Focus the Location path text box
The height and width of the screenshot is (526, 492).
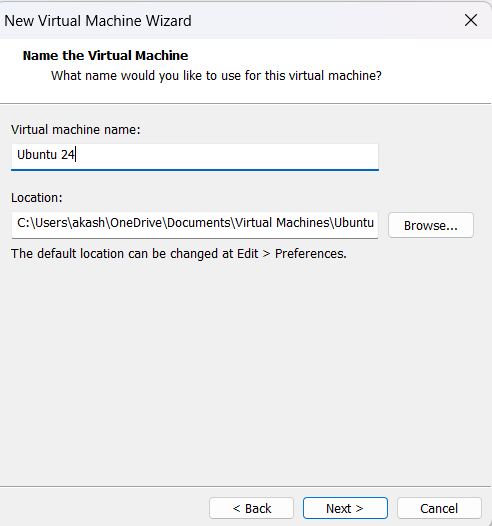(x=195, y=225)
